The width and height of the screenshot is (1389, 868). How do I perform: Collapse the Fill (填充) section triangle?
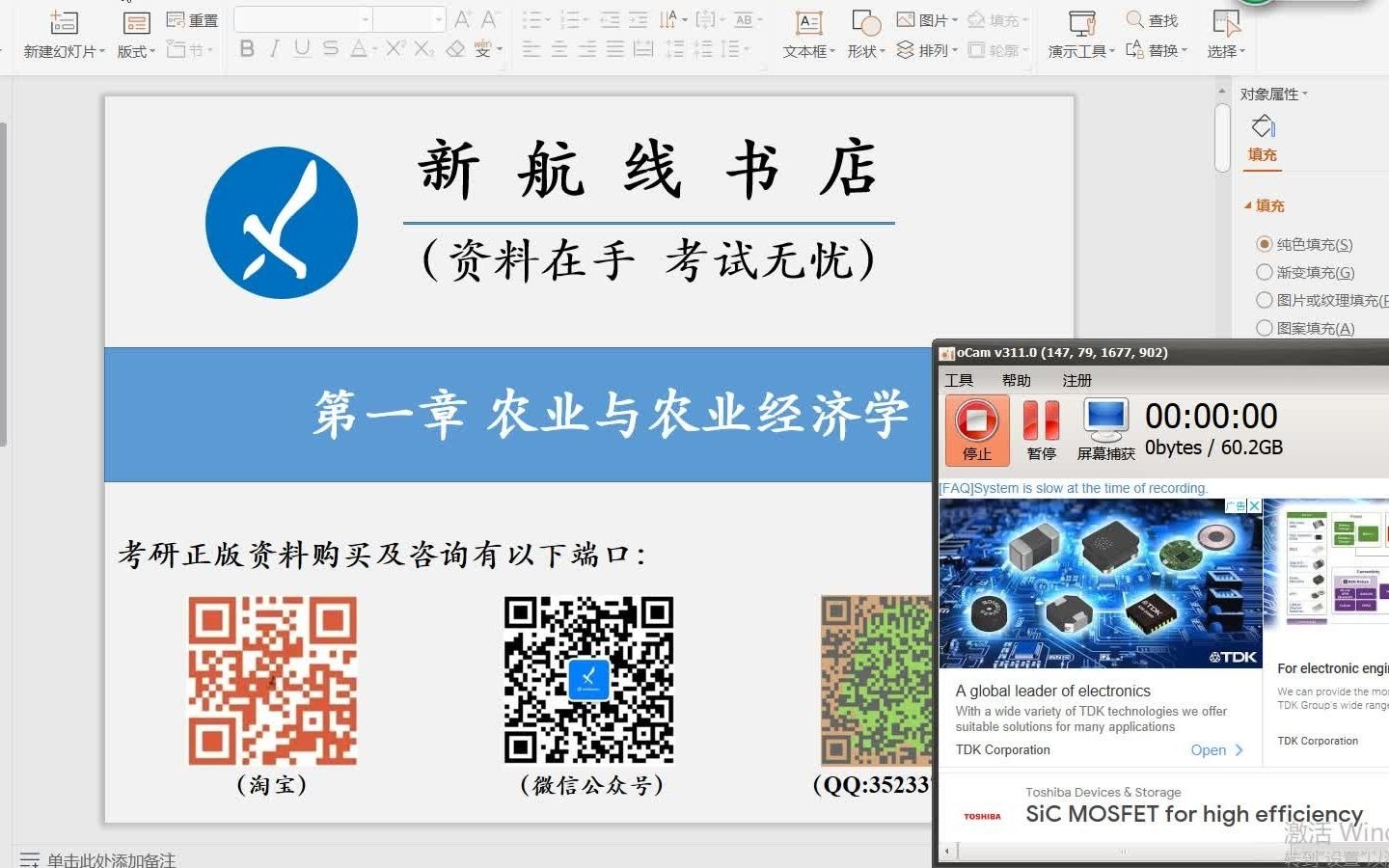[x=1248, y=205]
